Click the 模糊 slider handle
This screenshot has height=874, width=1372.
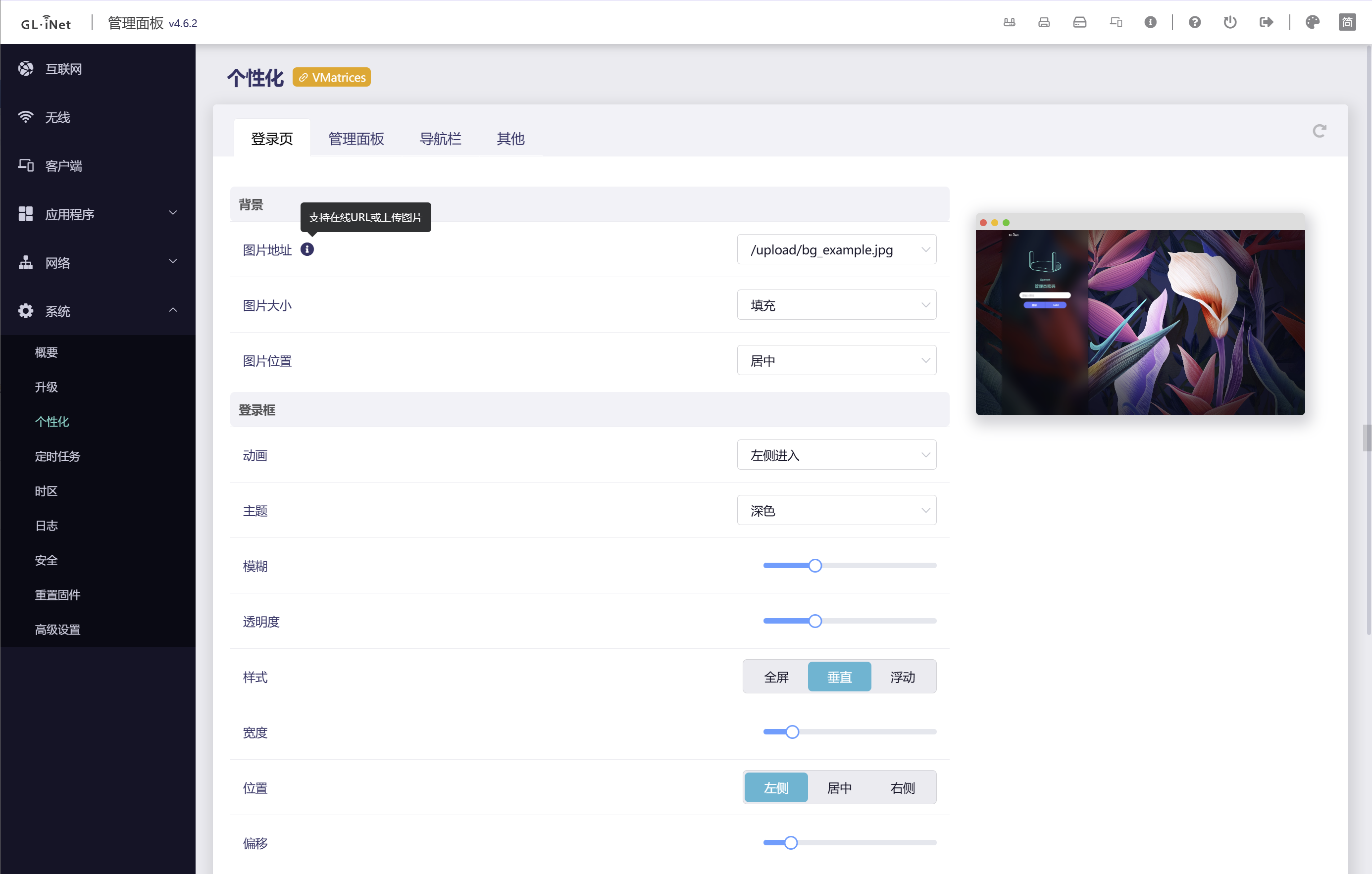(815, 565)
